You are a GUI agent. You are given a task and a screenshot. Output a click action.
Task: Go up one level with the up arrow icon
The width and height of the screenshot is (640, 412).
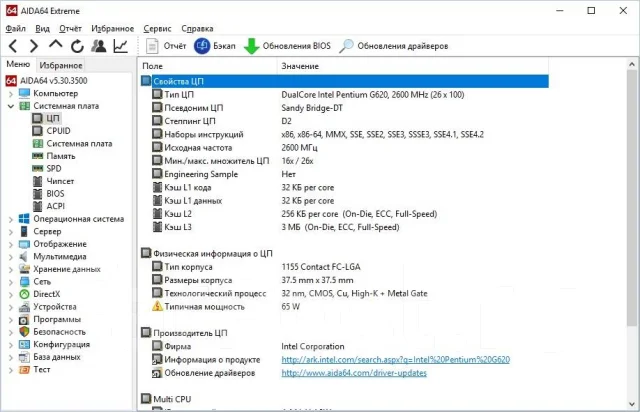(x=56, y=45)
